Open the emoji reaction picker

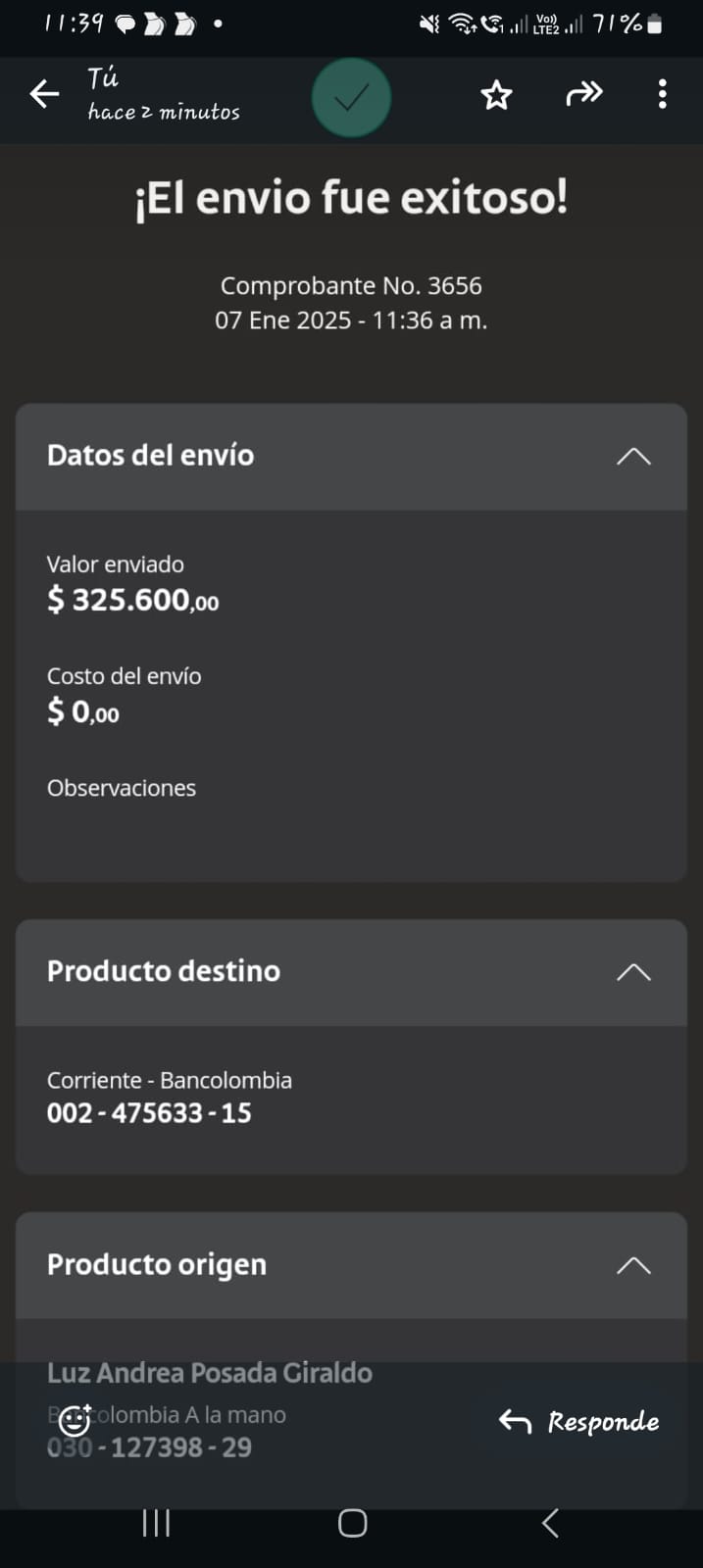point(75,1420)
